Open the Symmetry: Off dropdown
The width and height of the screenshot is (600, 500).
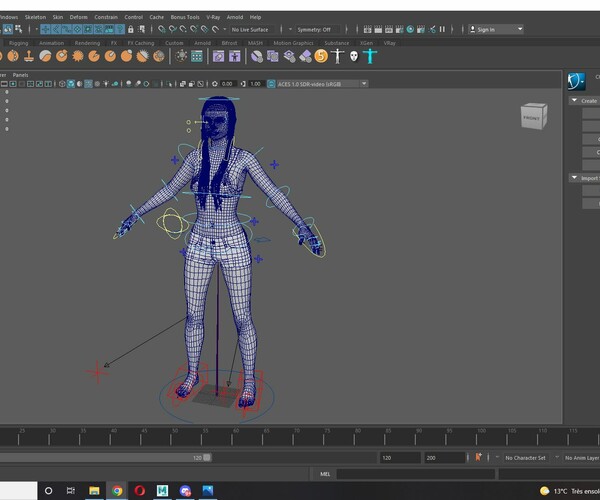(318, 29)
